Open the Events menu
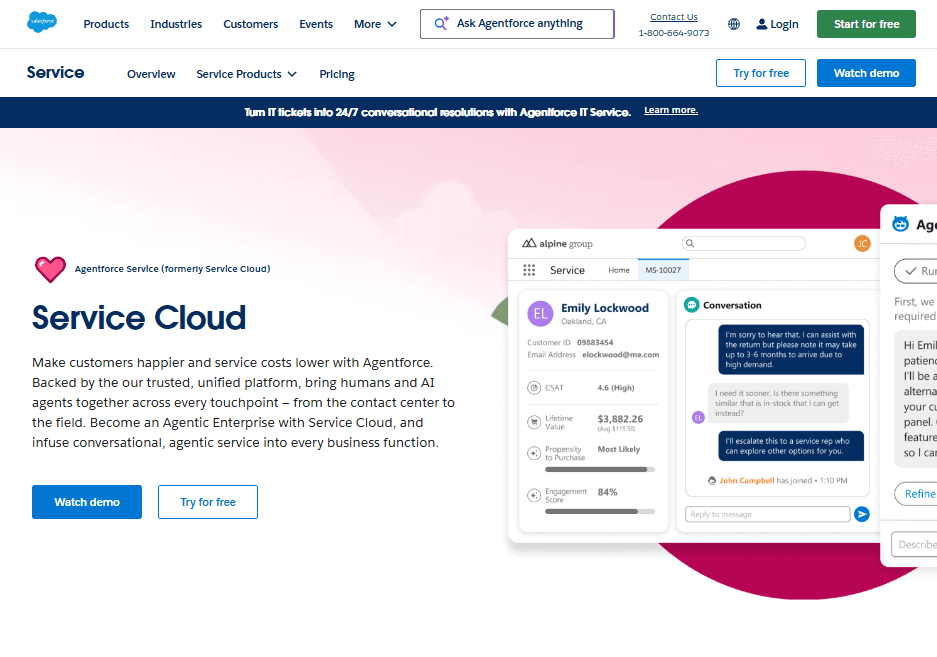937x657 pixels. tap(316, 24)
